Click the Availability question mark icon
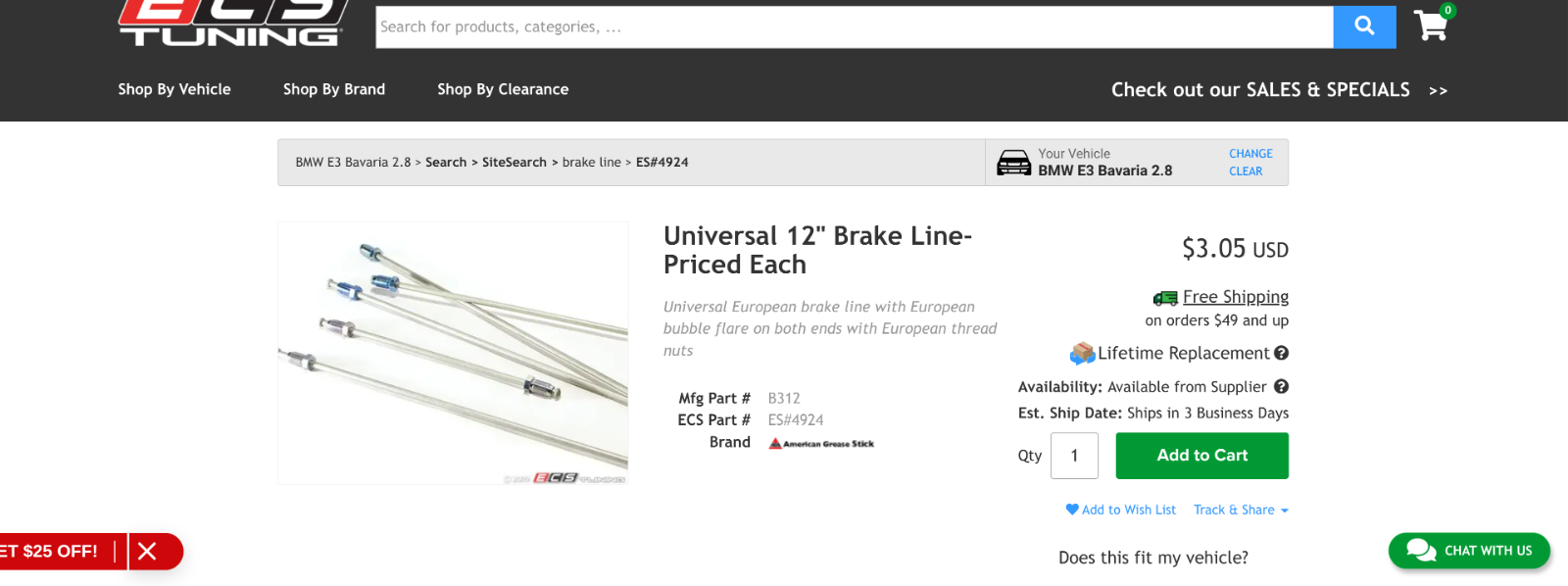 click(x=1281, y=387)
